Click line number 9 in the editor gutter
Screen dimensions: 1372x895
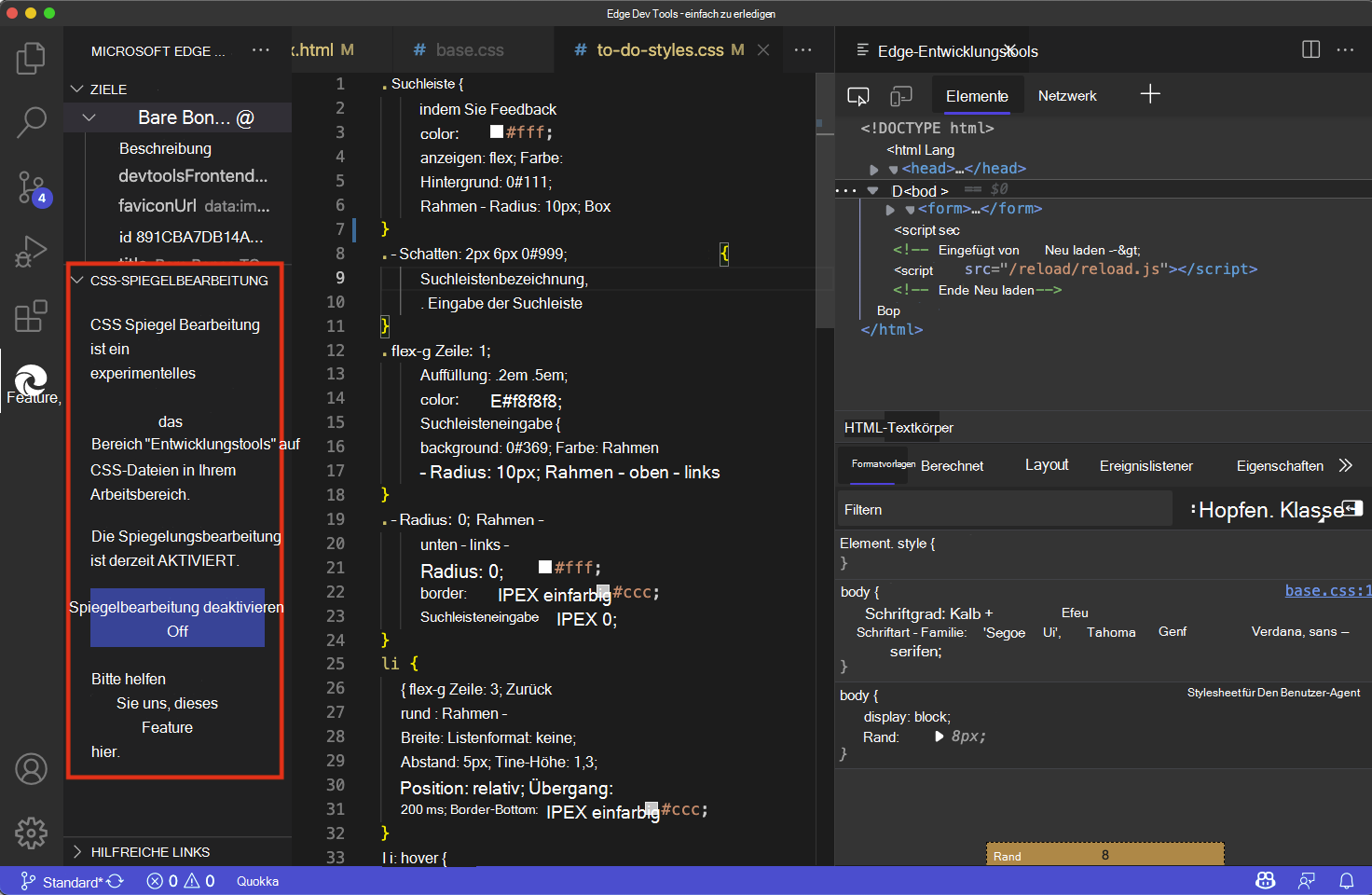339,278
